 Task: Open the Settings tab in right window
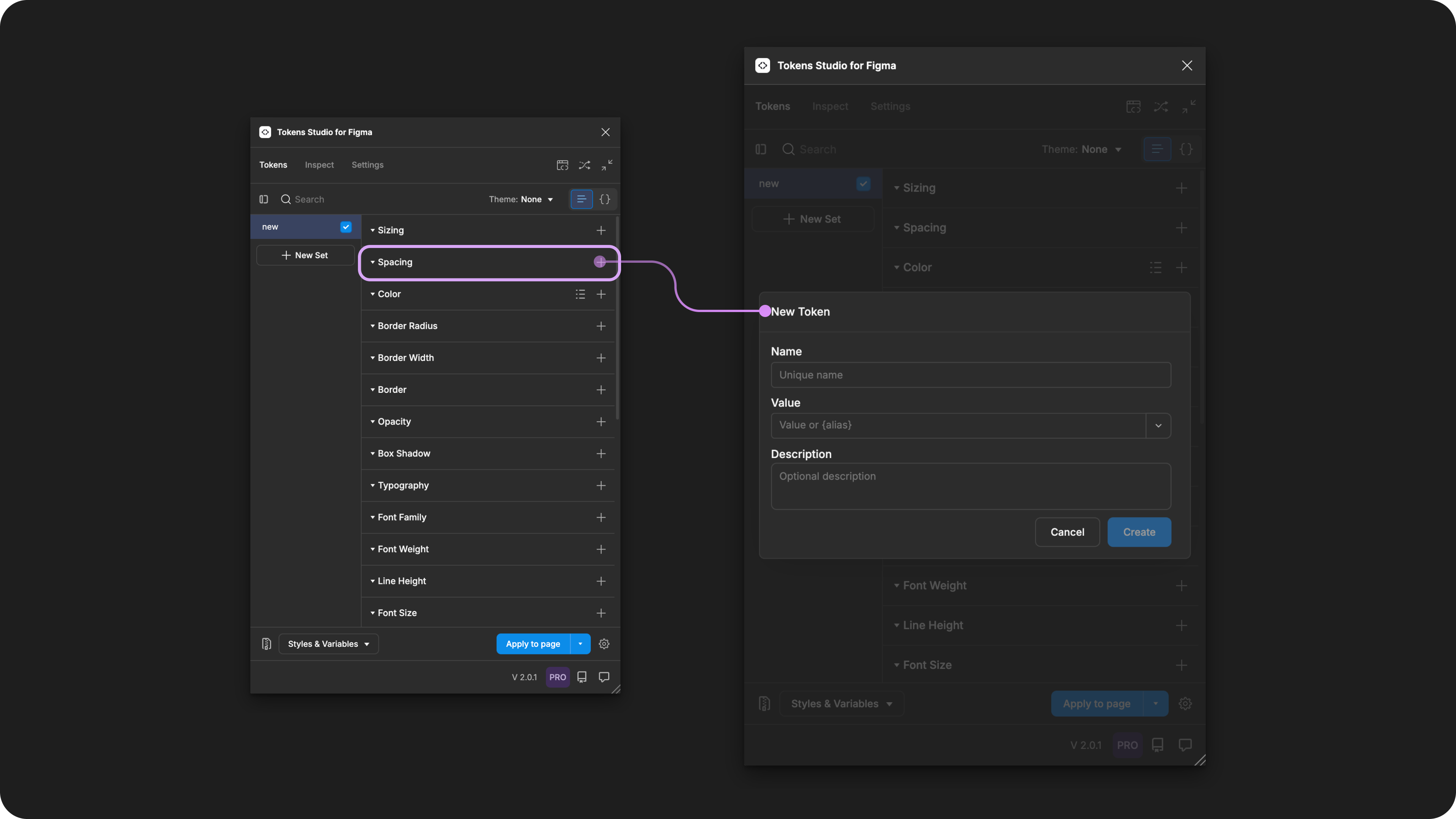click(x=890, y=106)
